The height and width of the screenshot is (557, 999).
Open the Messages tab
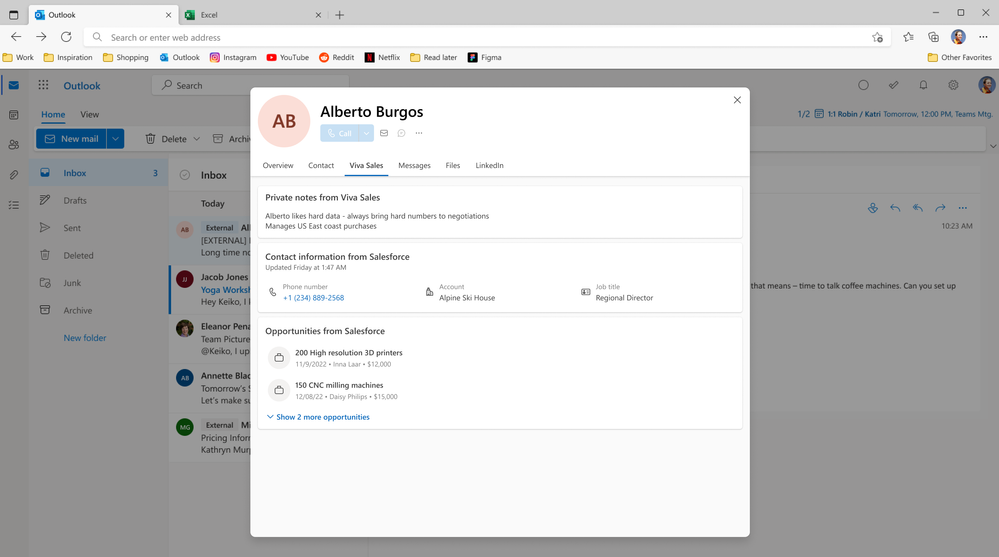click(414, 166)
